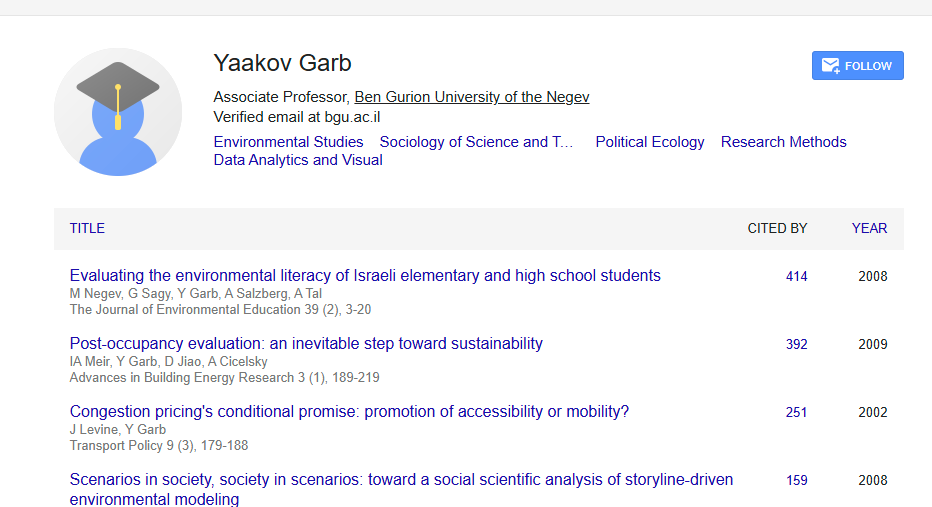View the 392 citations count
This screenshot has width=932, height=507.
pyautogui.click(x=796, y=344)
